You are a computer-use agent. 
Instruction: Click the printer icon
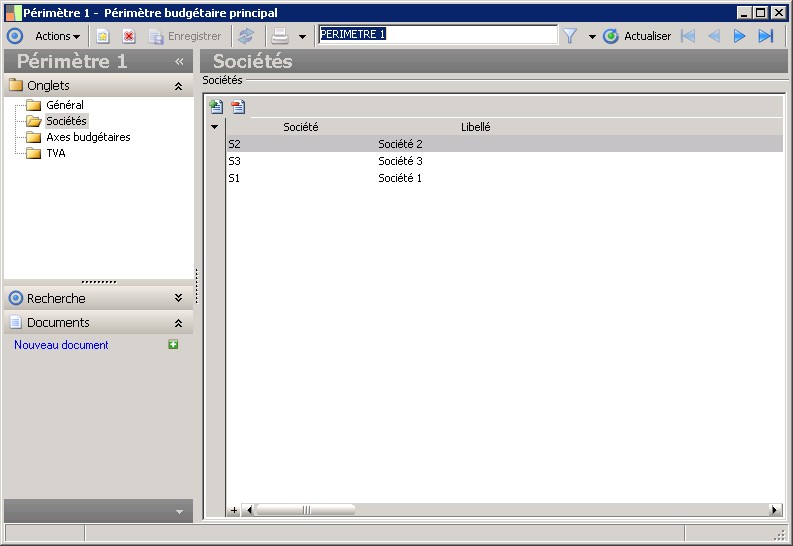(280, 36)
